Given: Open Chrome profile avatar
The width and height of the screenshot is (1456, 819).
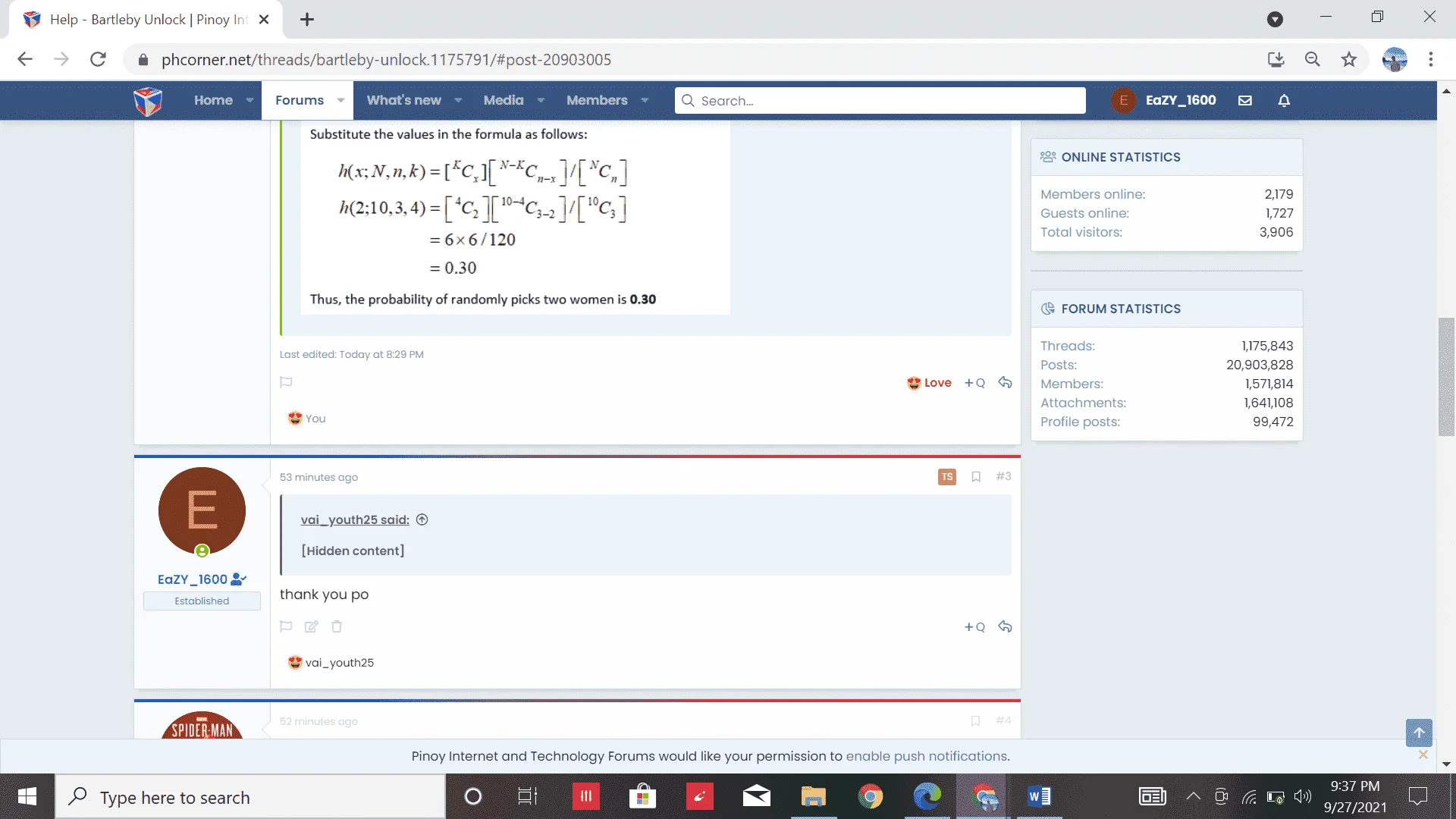Looking at the screenshot, I should click(1395, 59).
